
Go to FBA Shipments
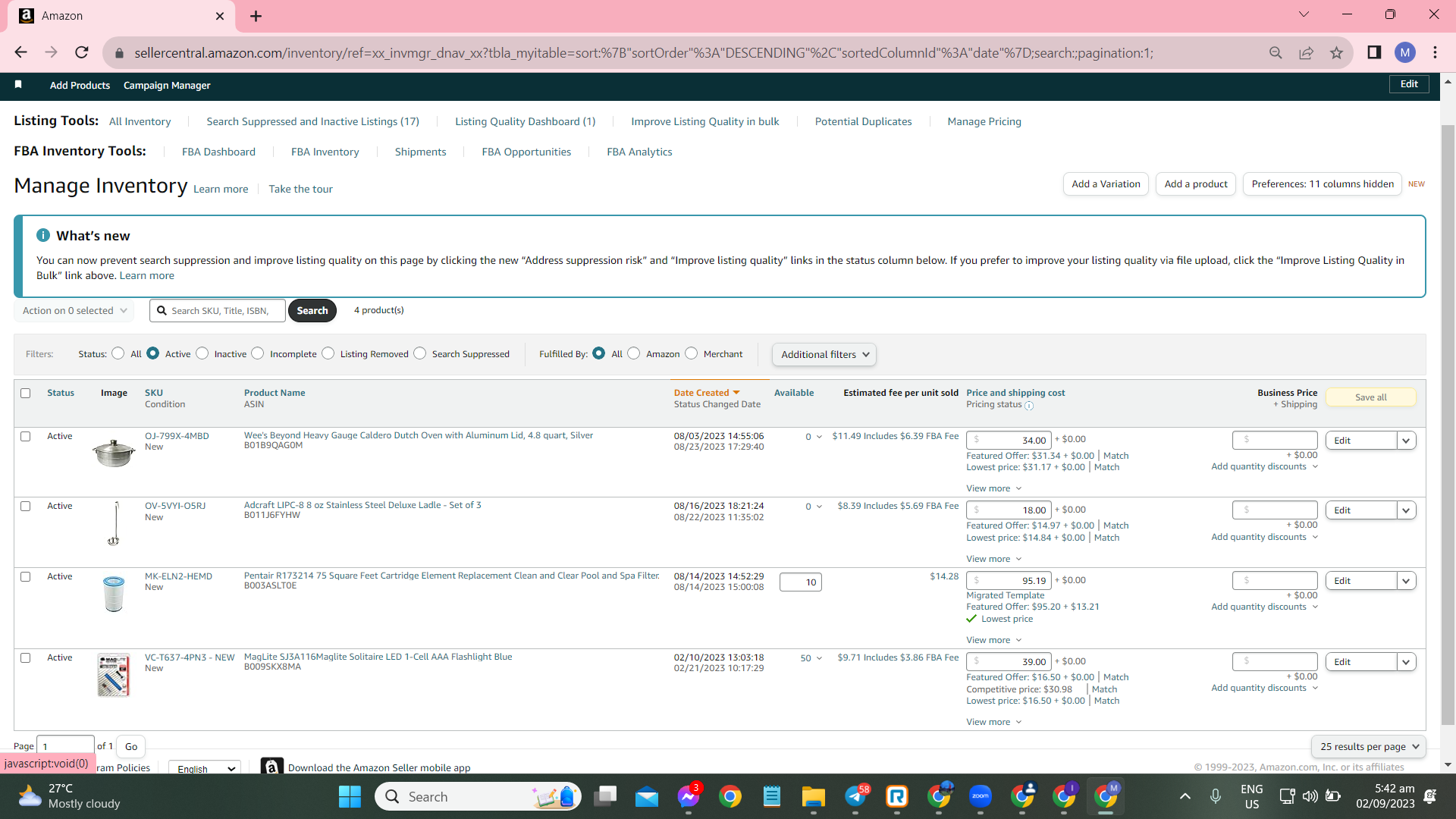[x=420, y=152]
